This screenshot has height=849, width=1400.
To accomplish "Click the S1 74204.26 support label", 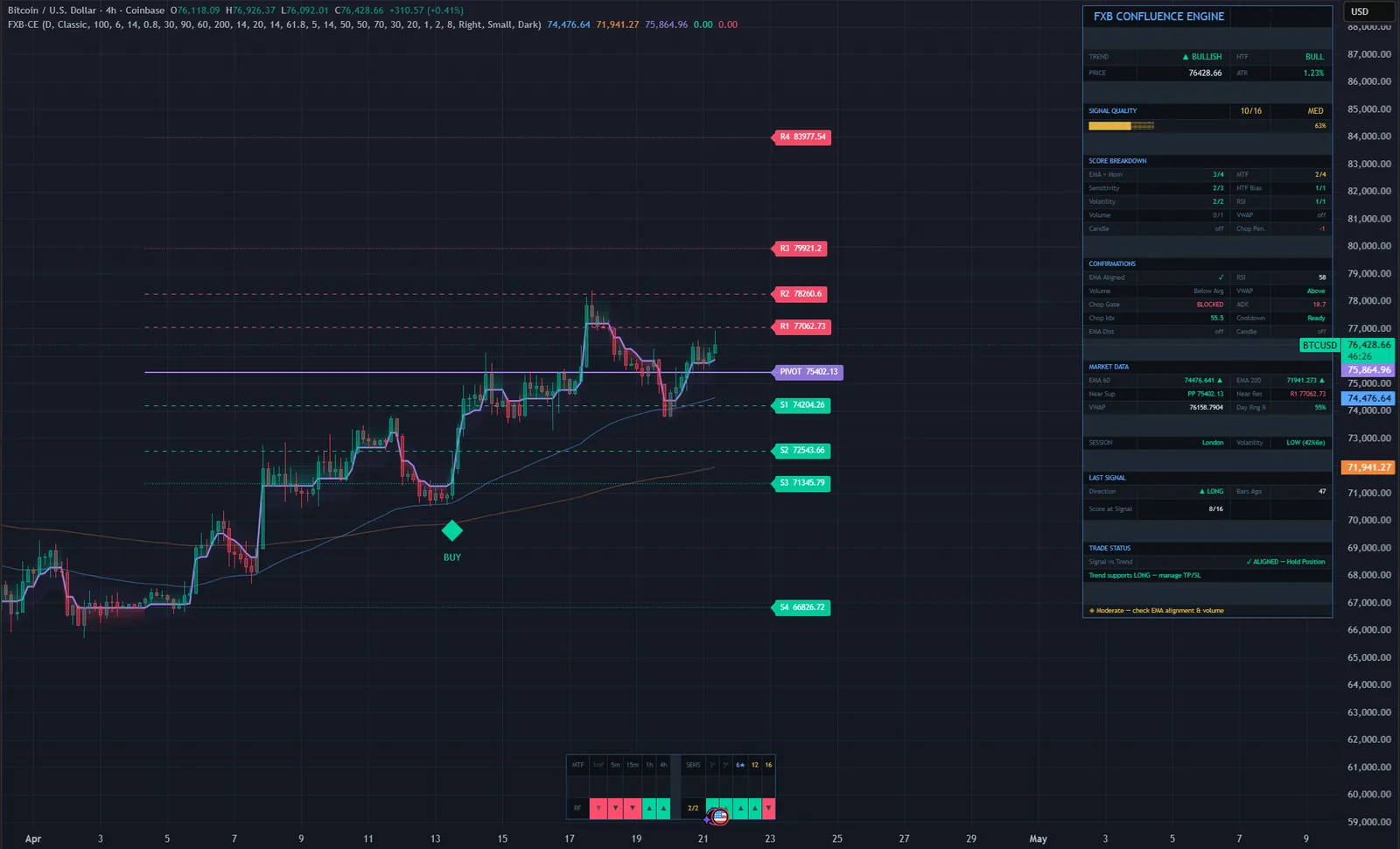I will [x=802, y=405].
